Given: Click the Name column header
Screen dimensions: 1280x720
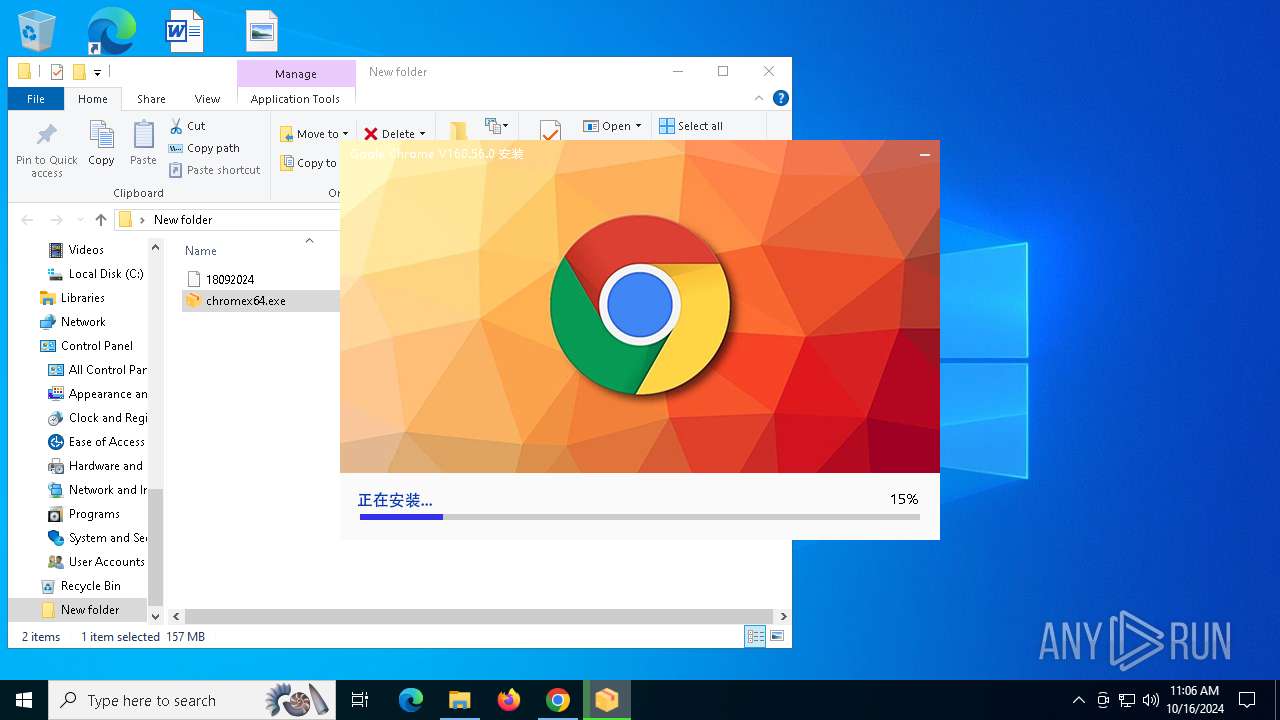Looking at the screenshot, I should (x=200, y=251).
